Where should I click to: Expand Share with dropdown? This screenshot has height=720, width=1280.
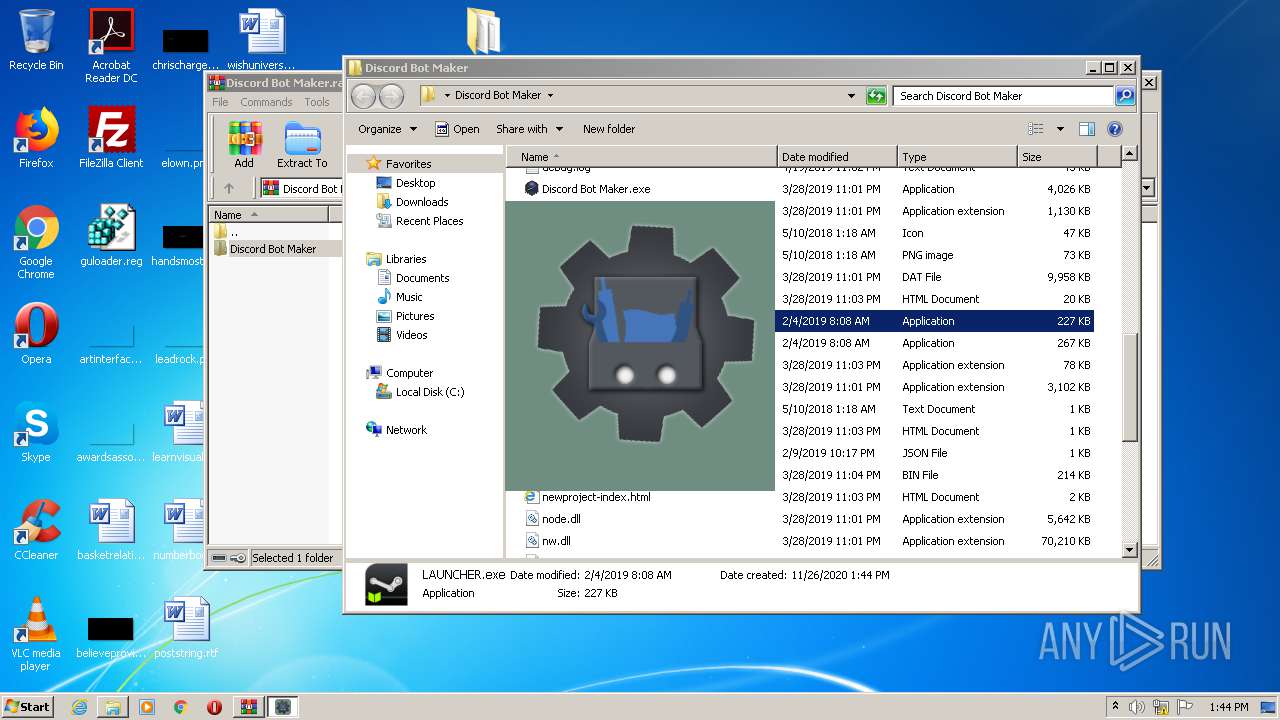[530, 129]
